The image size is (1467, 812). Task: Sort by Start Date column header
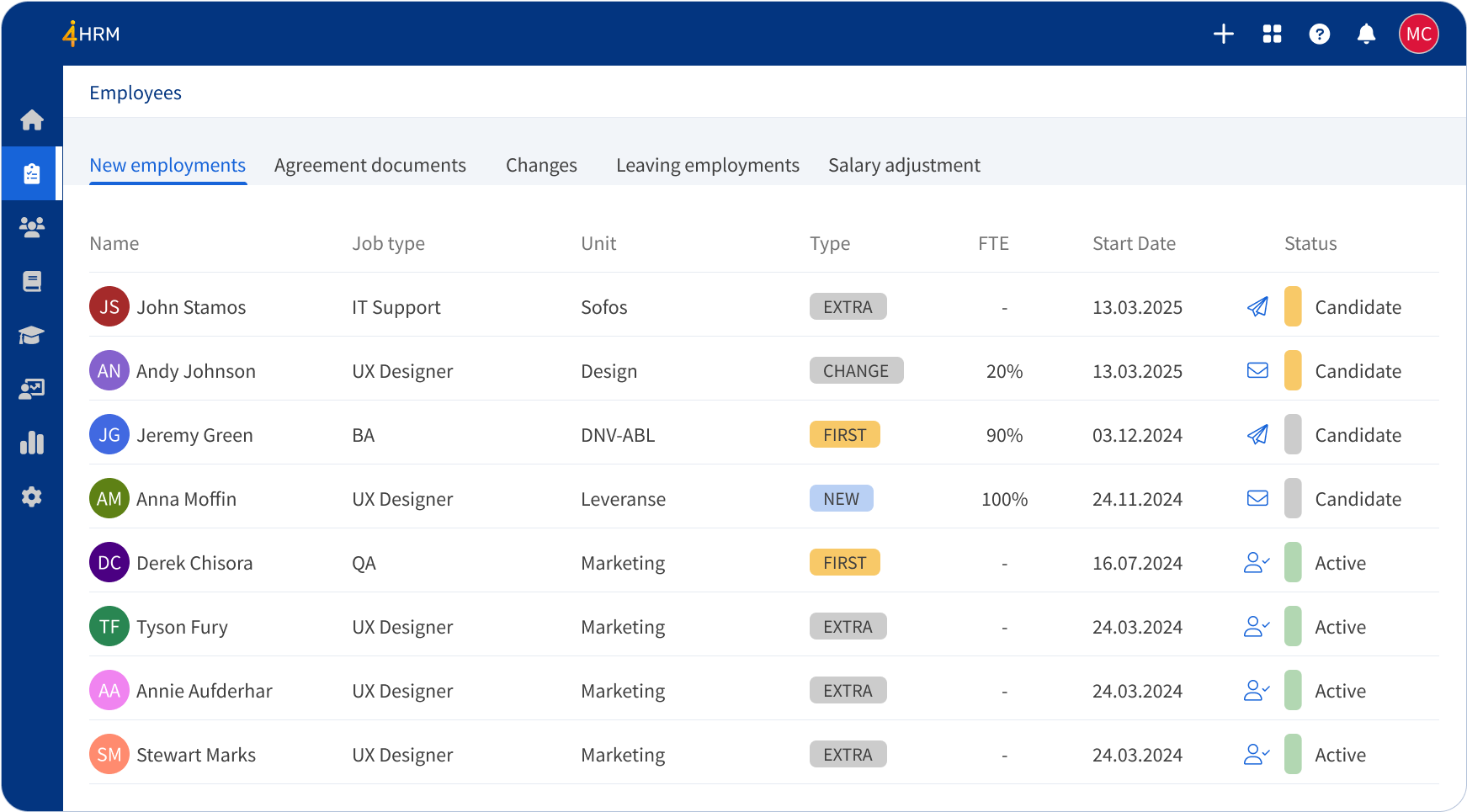point(1134,243)
